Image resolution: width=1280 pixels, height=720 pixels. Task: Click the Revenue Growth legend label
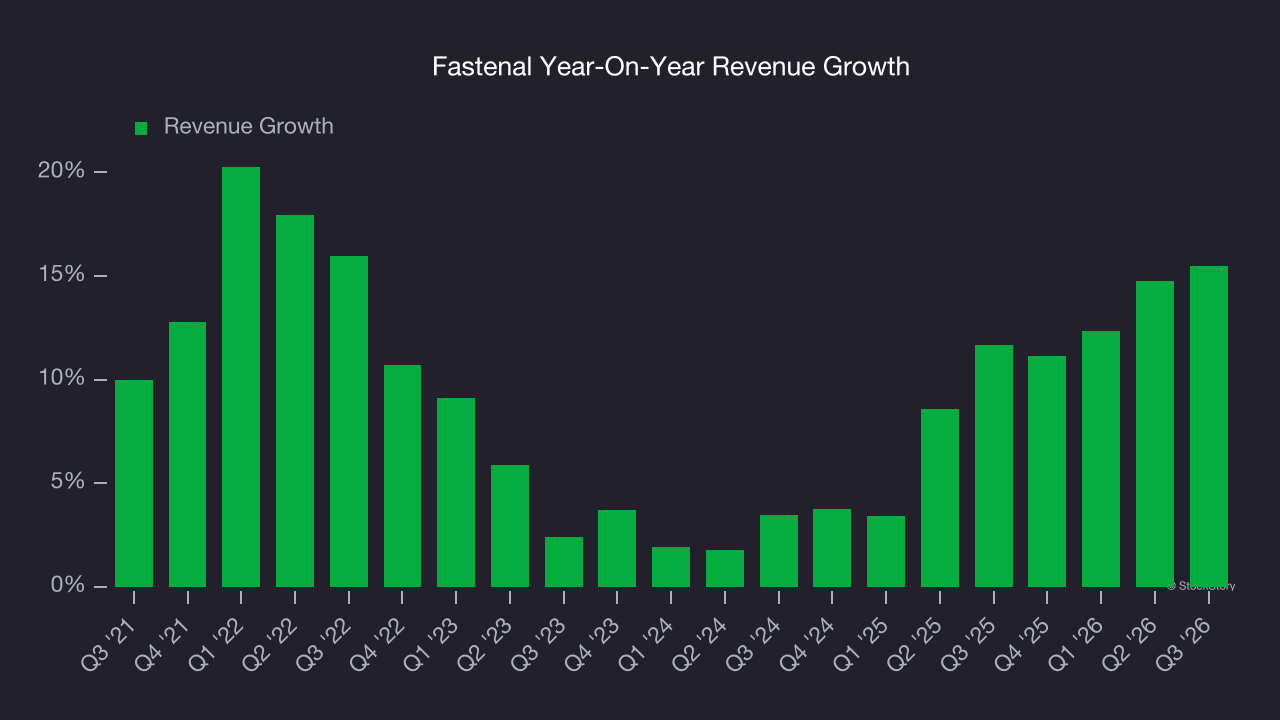click(249, 127)
